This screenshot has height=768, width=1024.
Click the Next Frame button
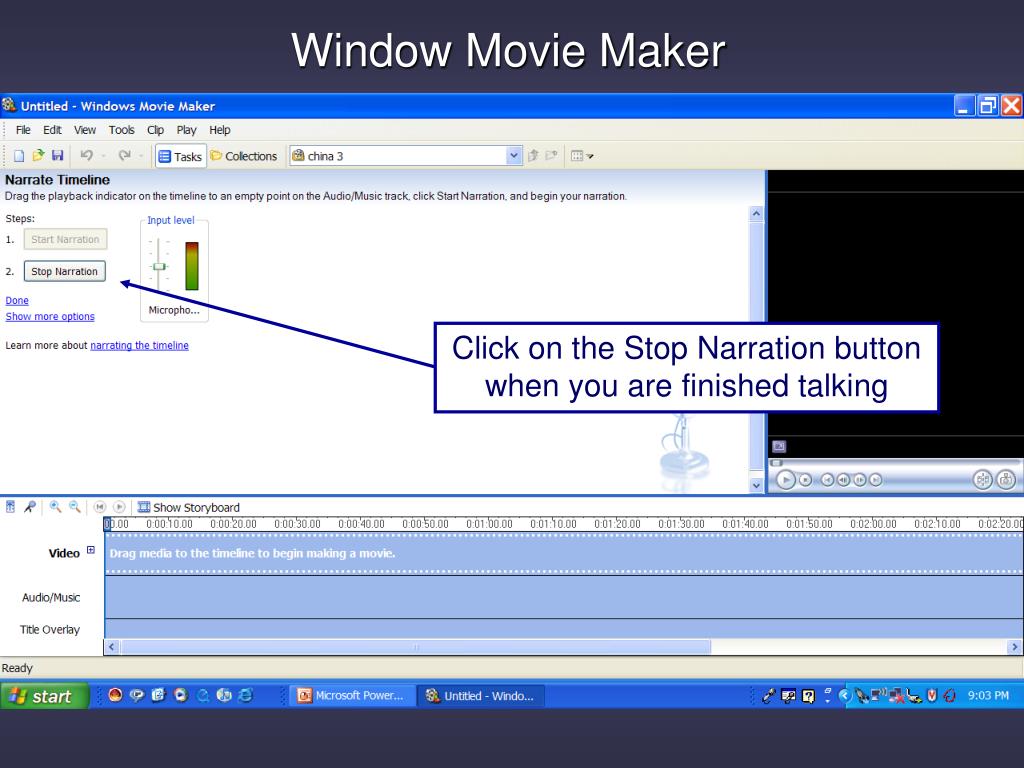pos(859,480)
